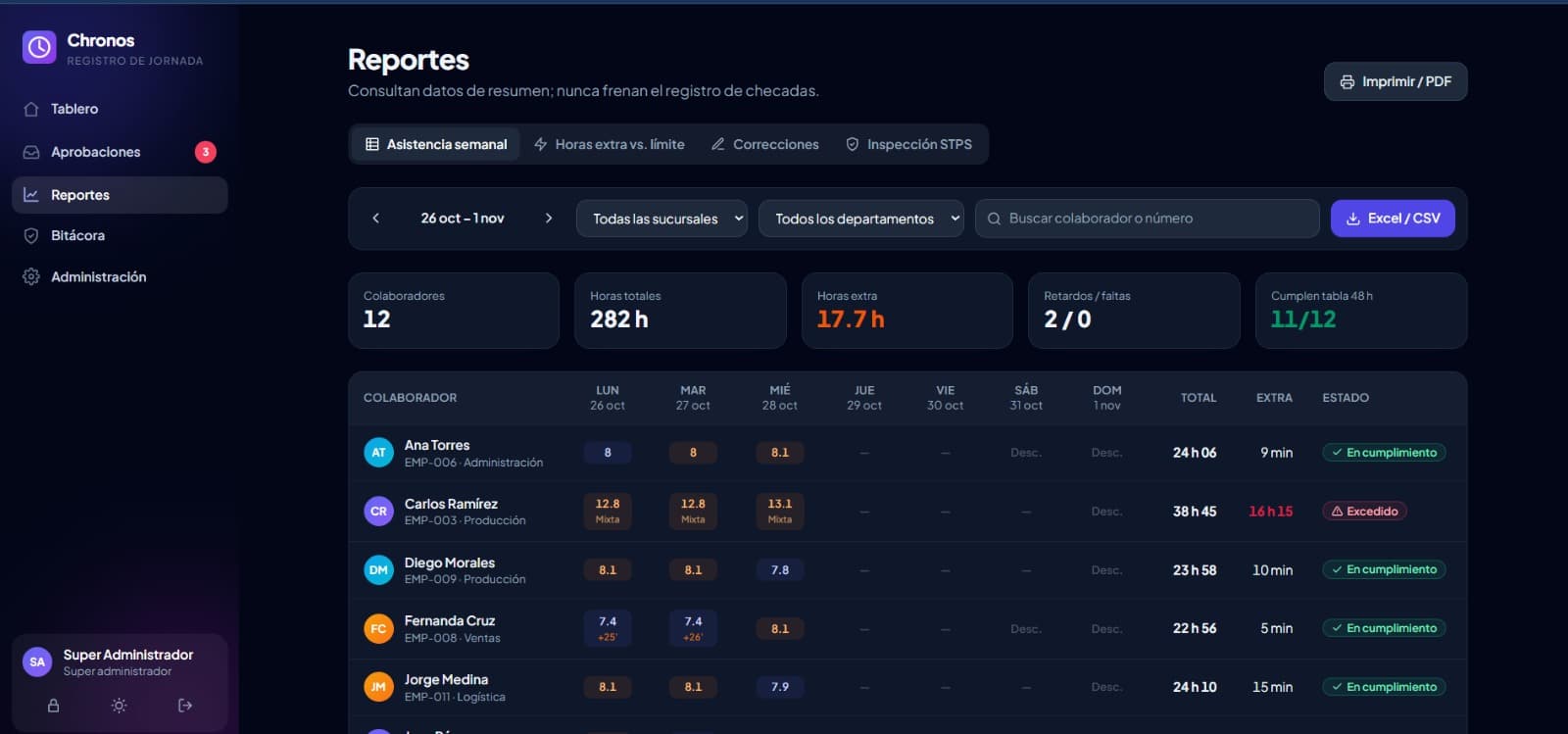
Task: Go to previous week with left chevron
Action: point(376,219)
